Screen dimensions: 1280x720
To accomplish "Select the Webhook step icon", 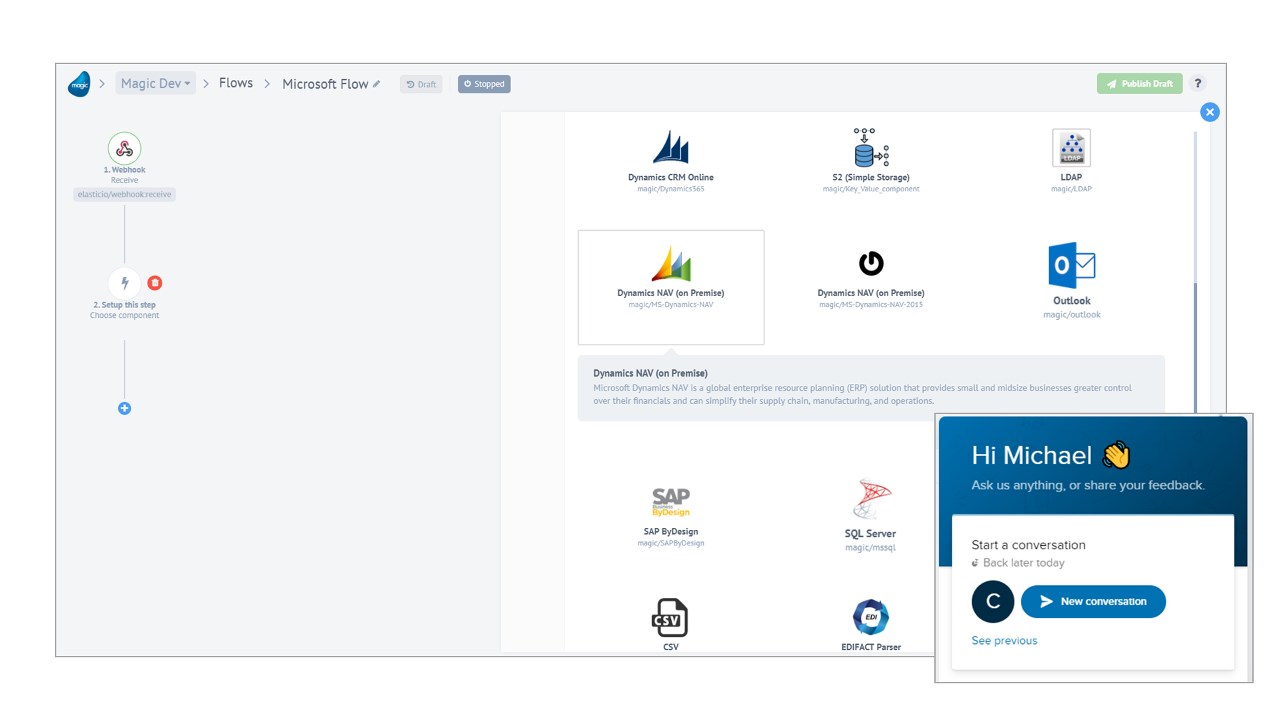I will pos(124,149).
